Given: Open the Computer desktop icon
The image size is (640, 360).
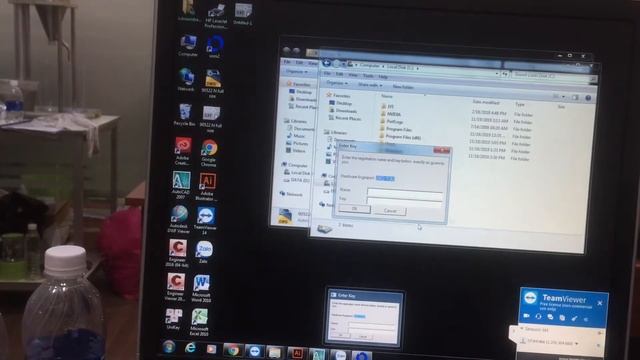Looking at the screenshot, I should coord(188,46).
